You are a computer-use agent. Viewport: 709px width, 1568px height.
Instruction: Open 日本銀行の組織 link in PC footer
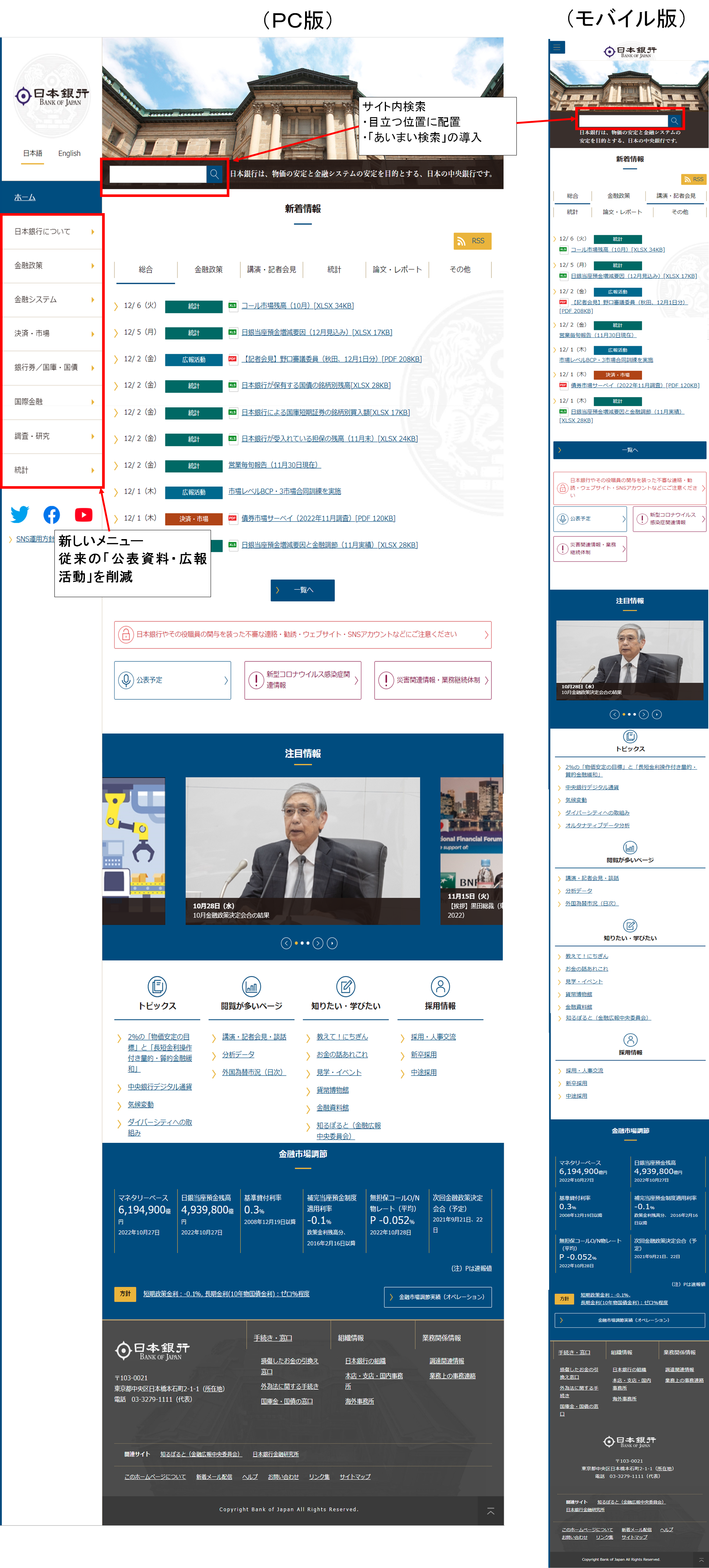click(365, 1361)
